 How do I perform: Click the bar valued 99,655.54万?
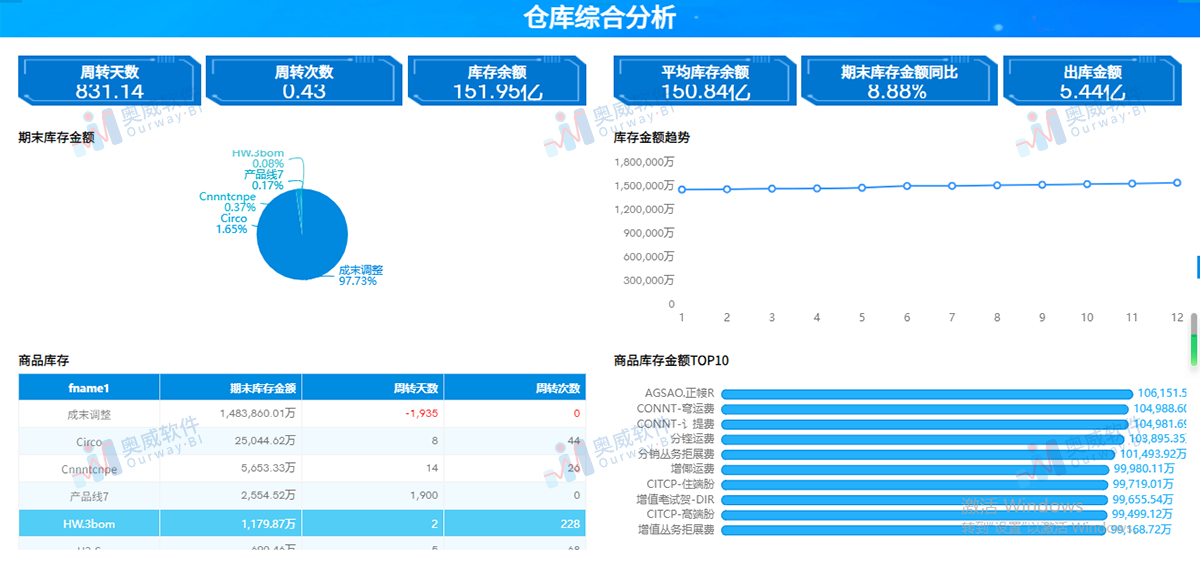click(x=915, y=499)
